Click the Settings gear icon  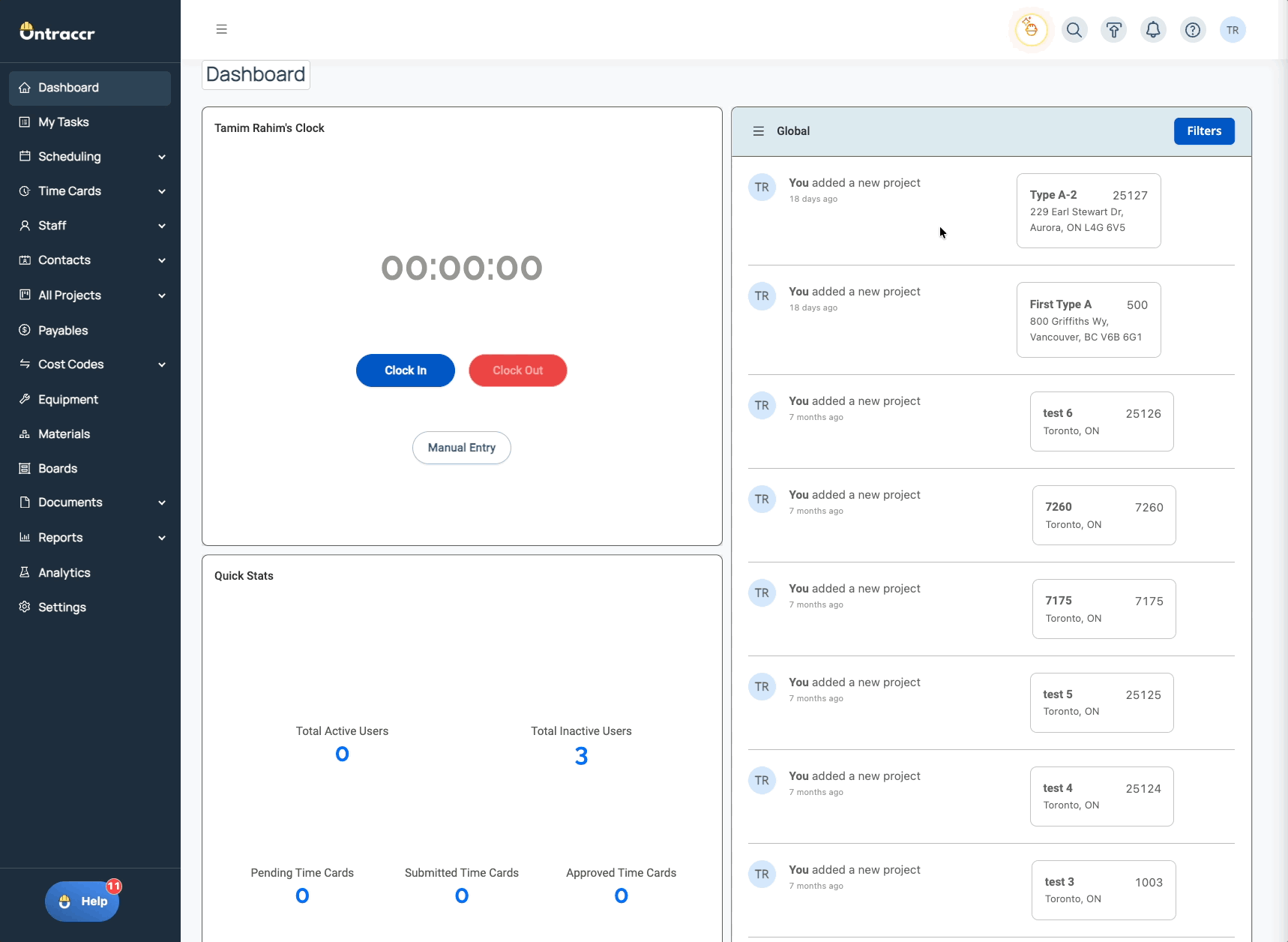pyautogui.click(x=25, y=607)
